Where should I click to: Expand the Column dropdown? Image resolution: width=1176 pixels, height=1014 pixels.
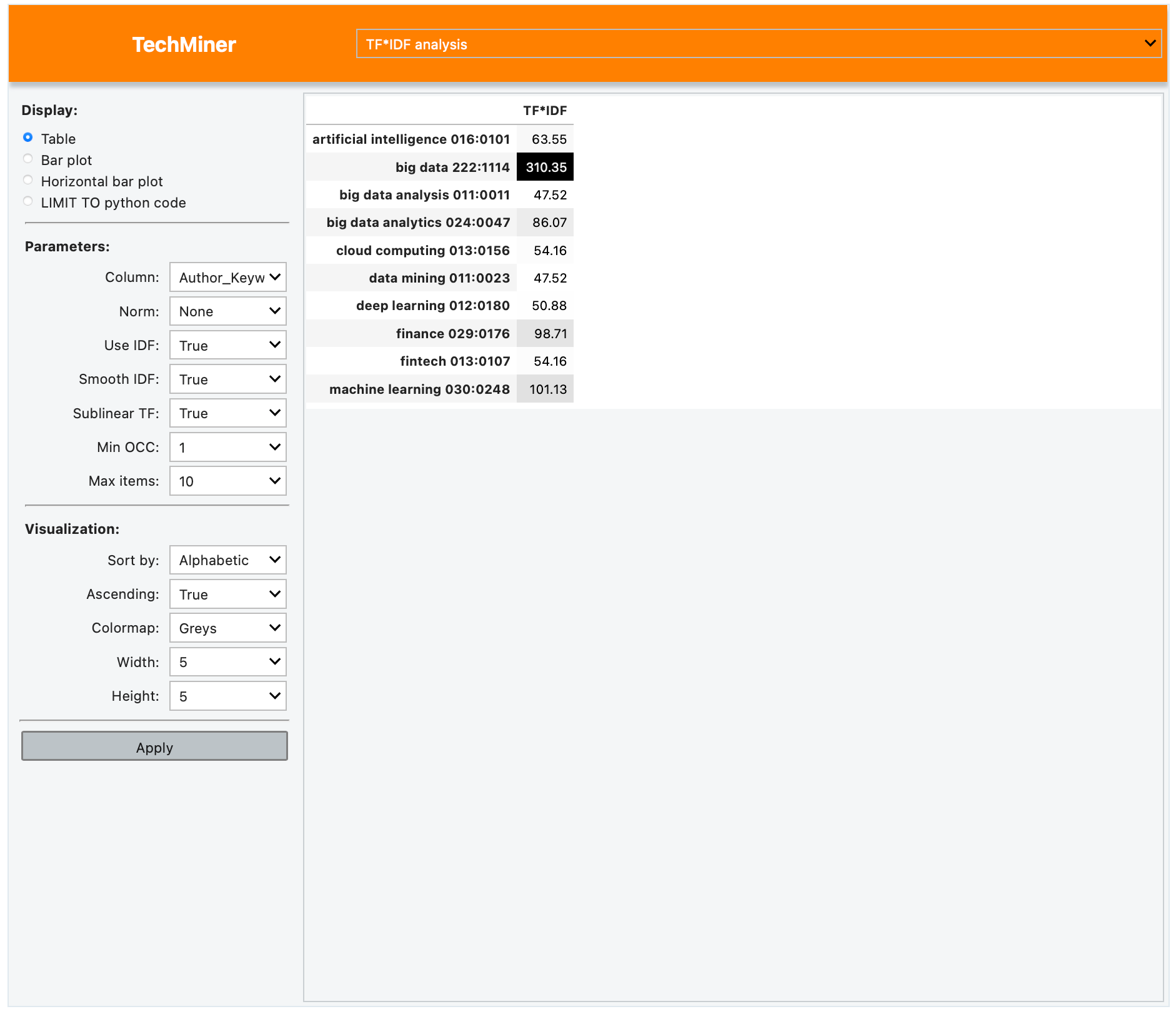pyautogui.click(x=228, y=277)
